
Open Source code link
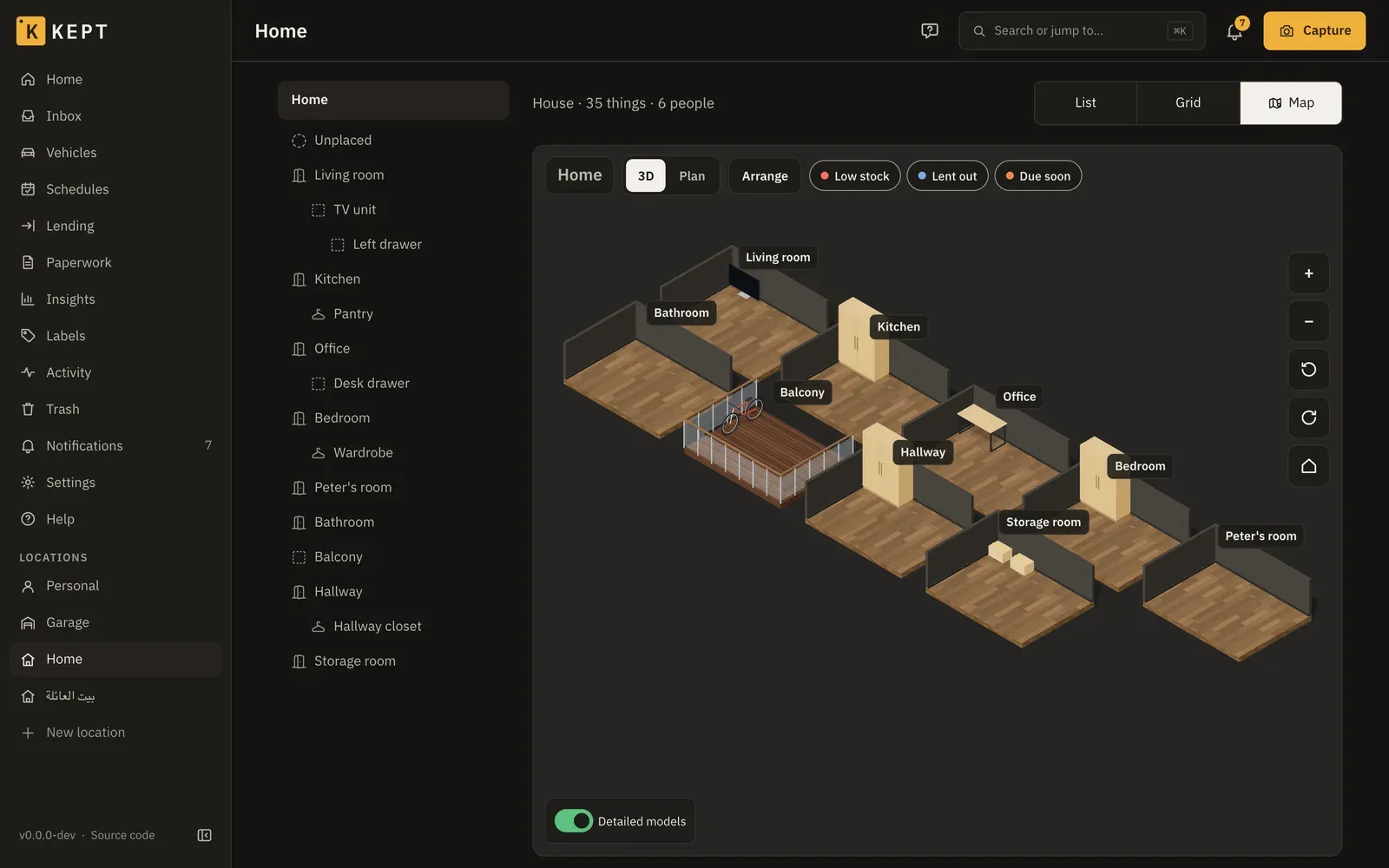point(122,835)
